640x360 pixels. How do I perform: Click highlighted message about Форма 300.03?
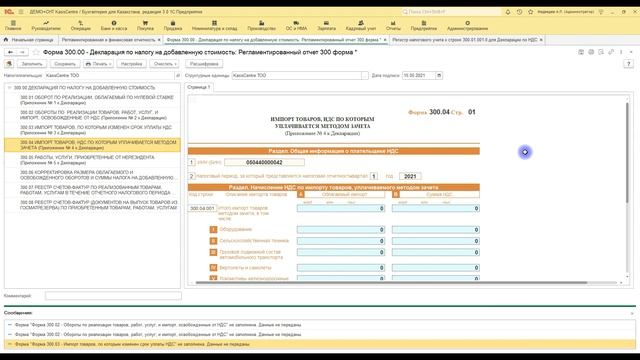click(320, 344)
